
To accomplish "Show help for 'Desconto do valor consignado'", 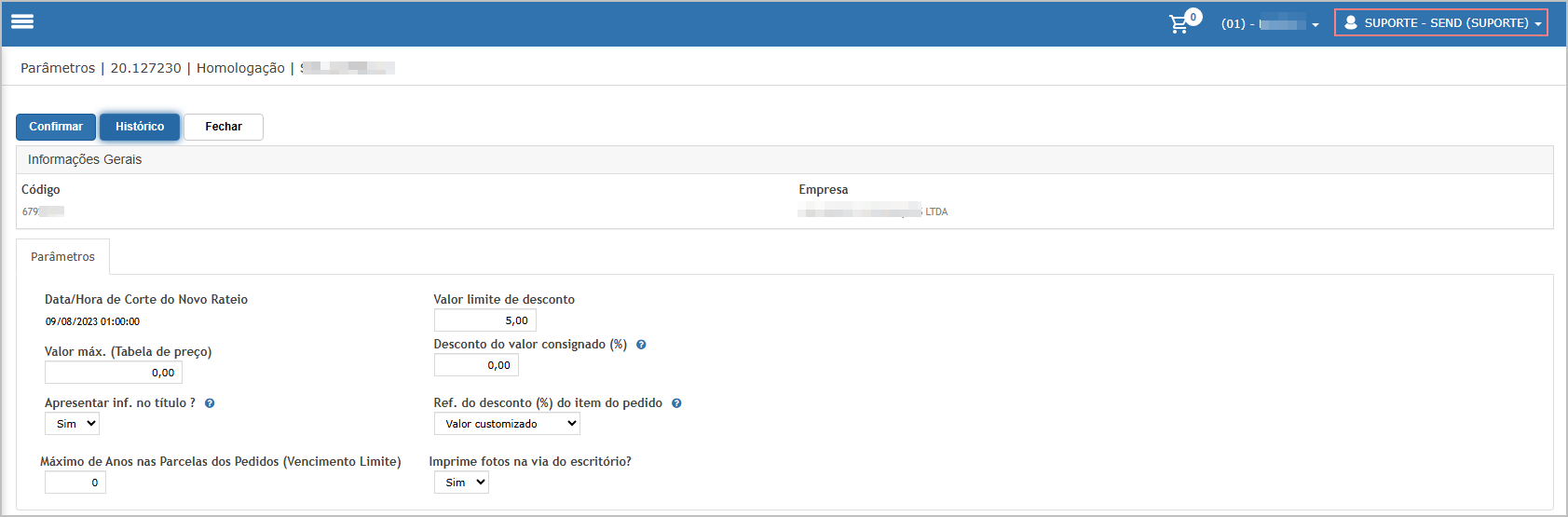I will (x=641, y=345).
